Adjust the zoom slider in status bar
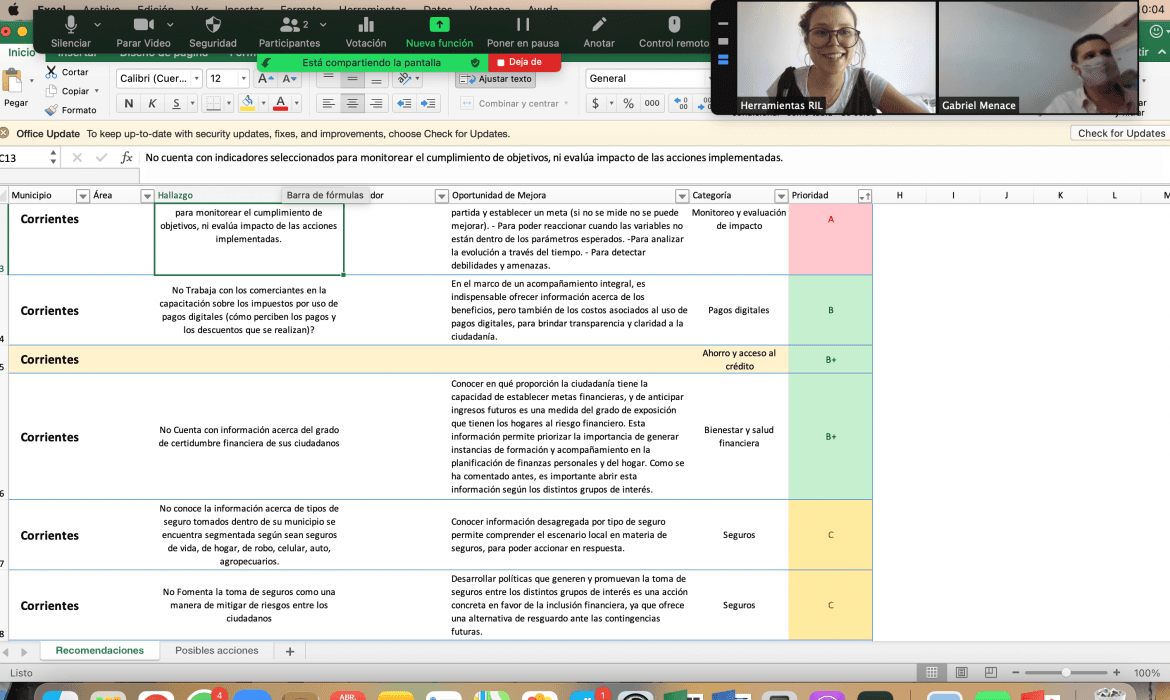Viewport: 1170px width, 700px height. (x=1068, y=673)
